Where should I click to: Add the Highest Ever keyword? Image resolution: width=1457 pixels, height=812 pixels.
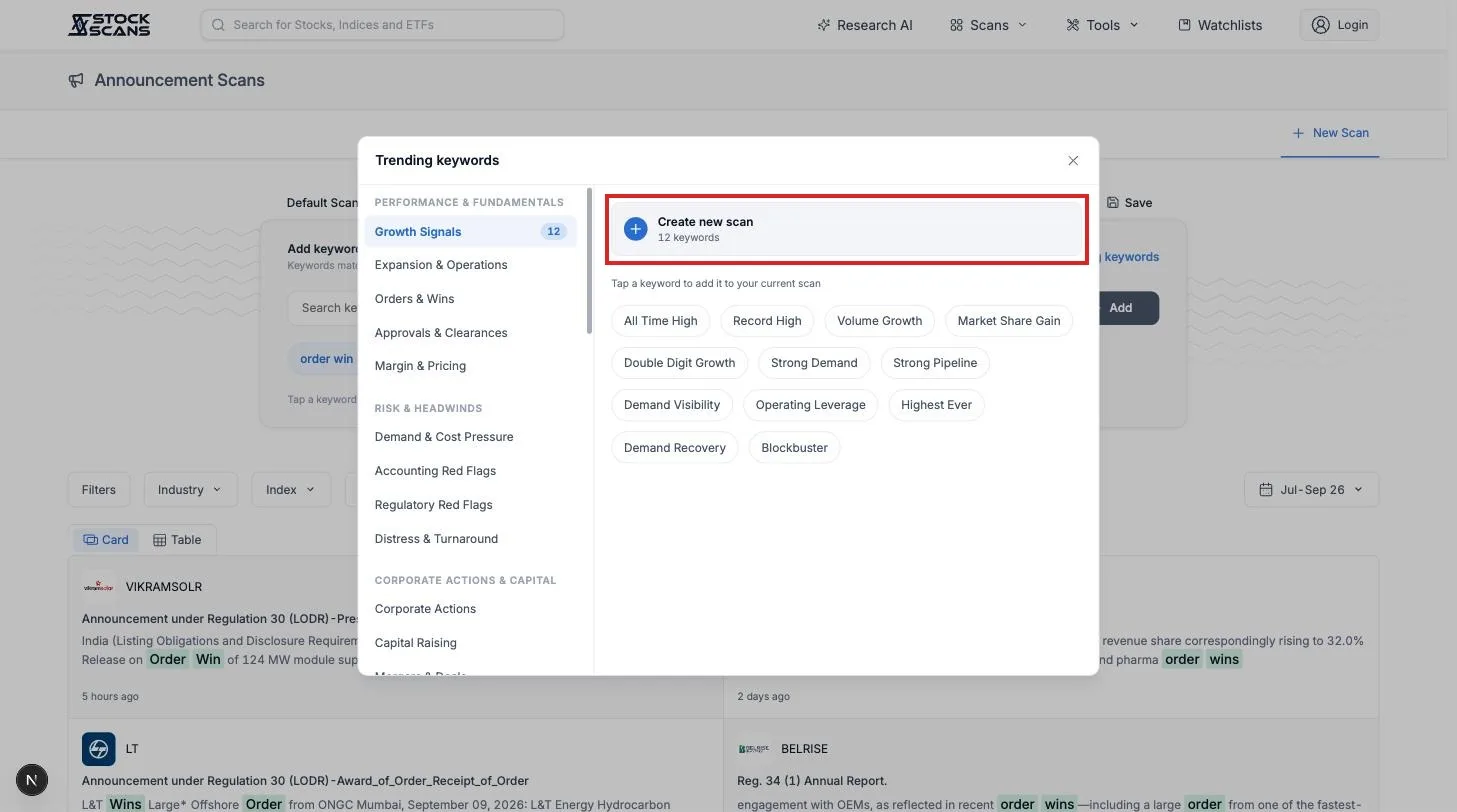[936, 405]
